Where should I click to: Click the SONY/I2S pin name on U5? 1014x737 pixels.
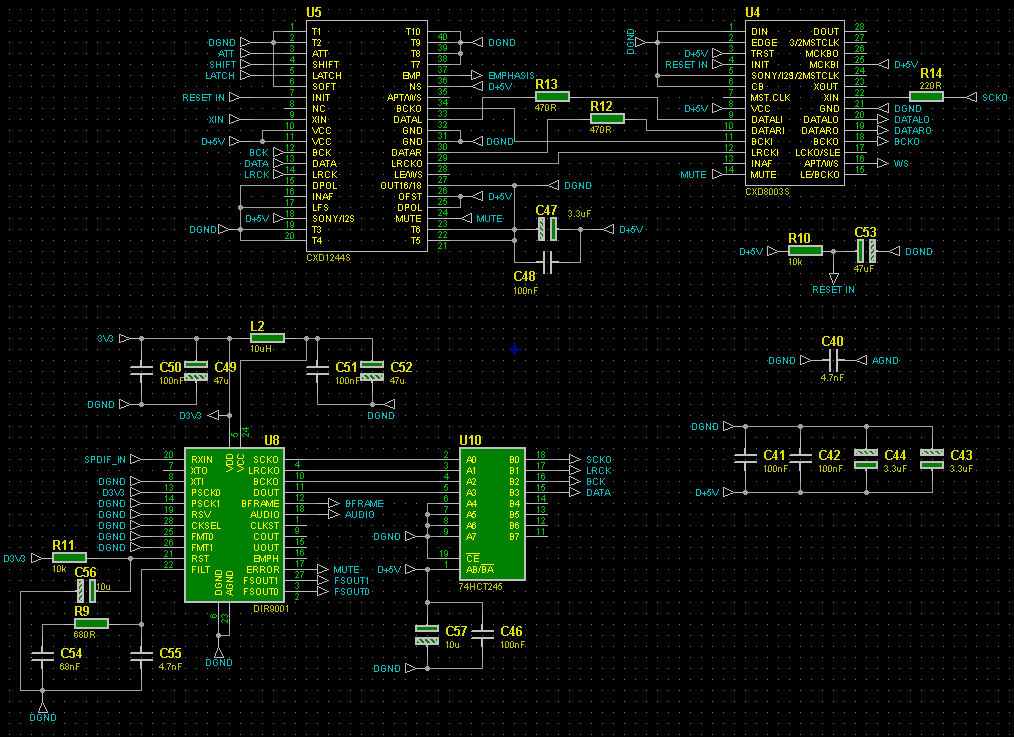pos(334,219)
